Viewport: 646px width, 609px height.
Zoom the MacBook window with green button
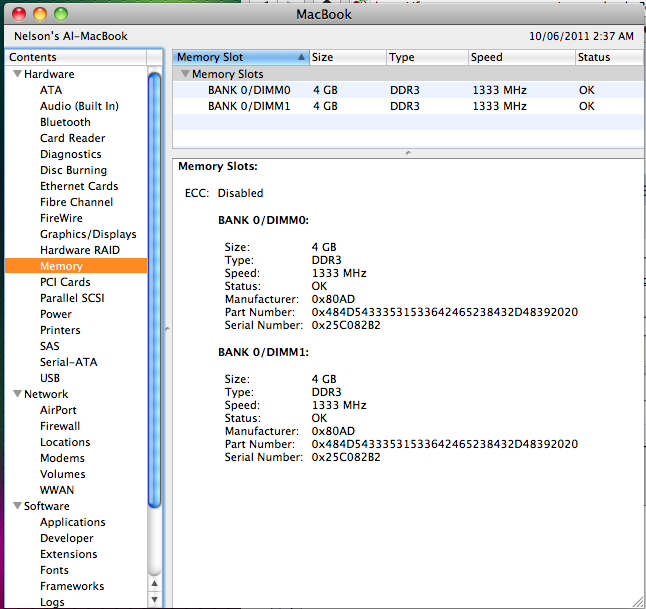[61, 14]
